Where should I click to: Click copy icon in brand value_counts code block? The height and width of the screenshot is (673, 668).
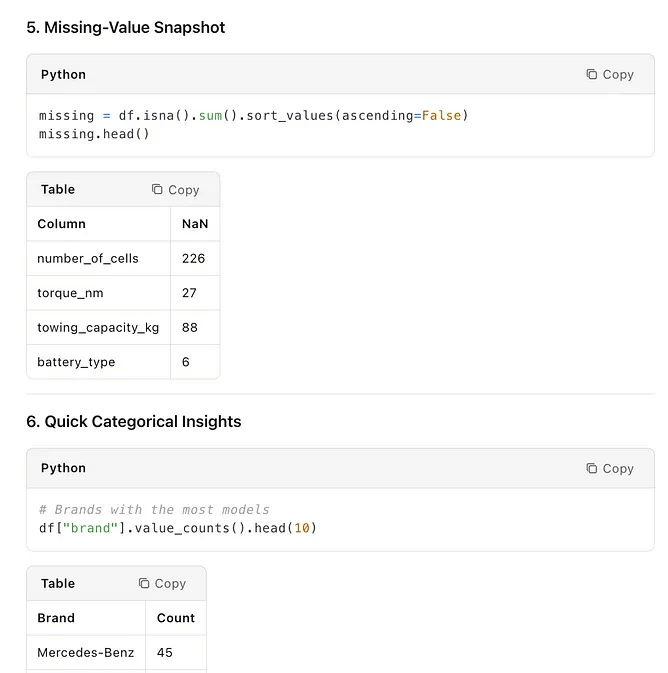tap(592, 468)
